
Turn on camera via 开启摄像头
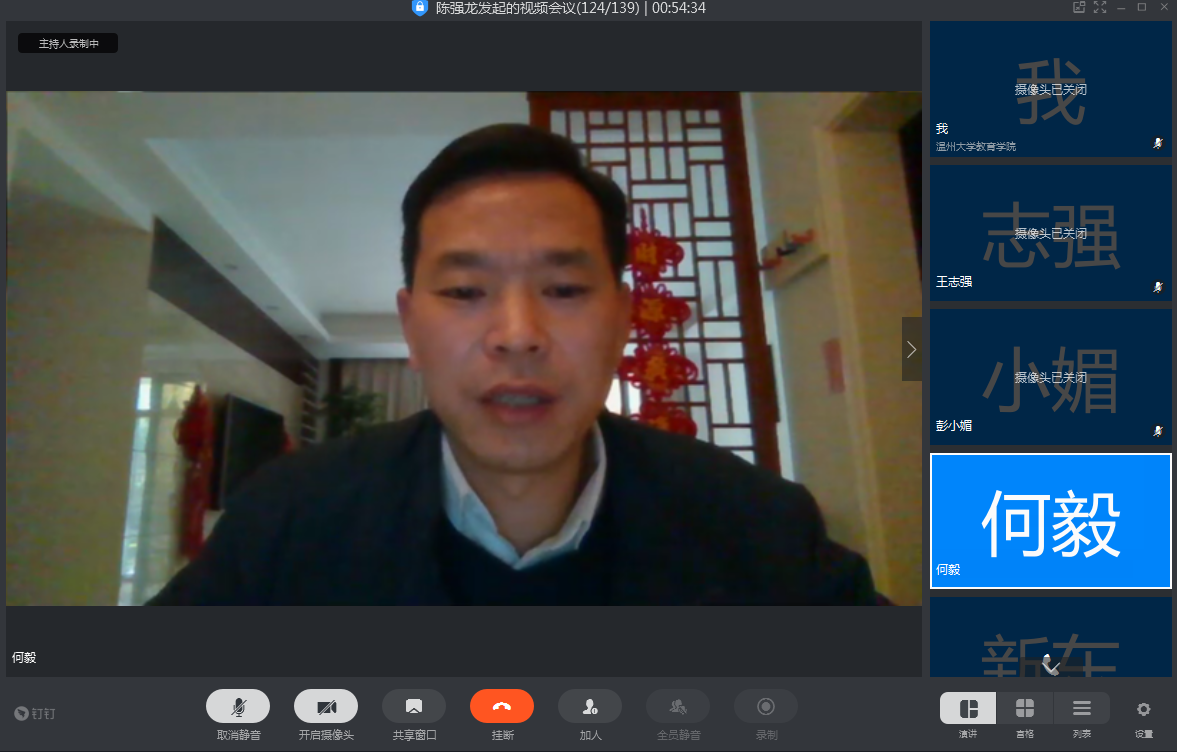point(326,707)
